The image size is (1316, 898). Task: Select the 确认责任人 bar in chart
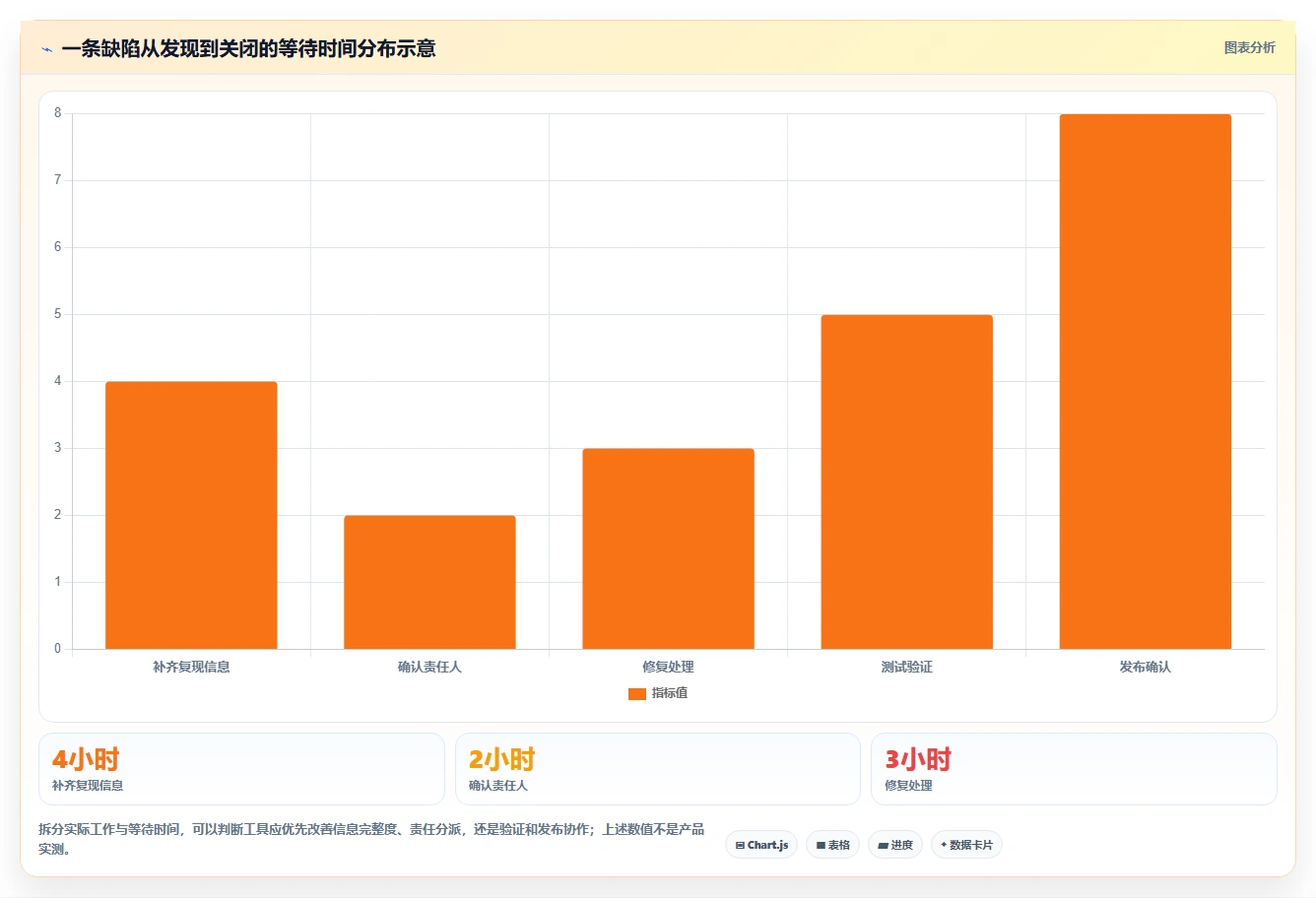coord(429,582)
